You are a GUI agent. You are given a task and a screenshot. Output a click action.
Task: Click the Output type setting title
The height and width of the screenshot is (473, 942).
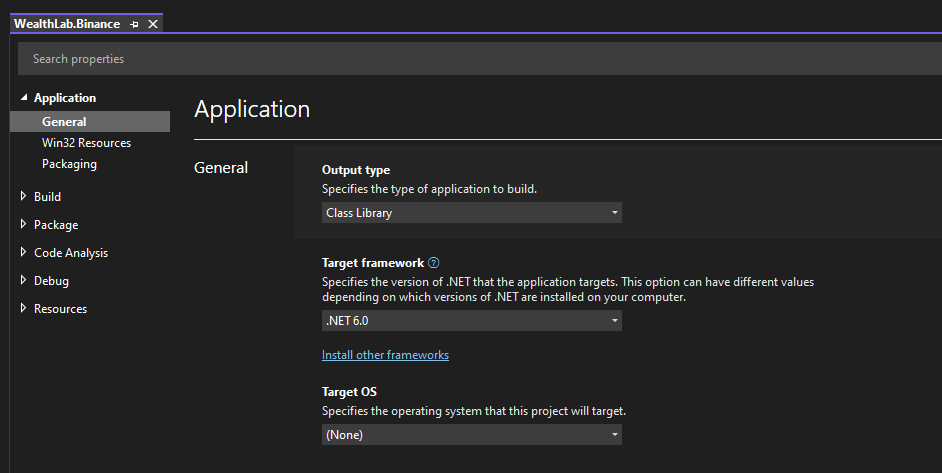(356, 170)
